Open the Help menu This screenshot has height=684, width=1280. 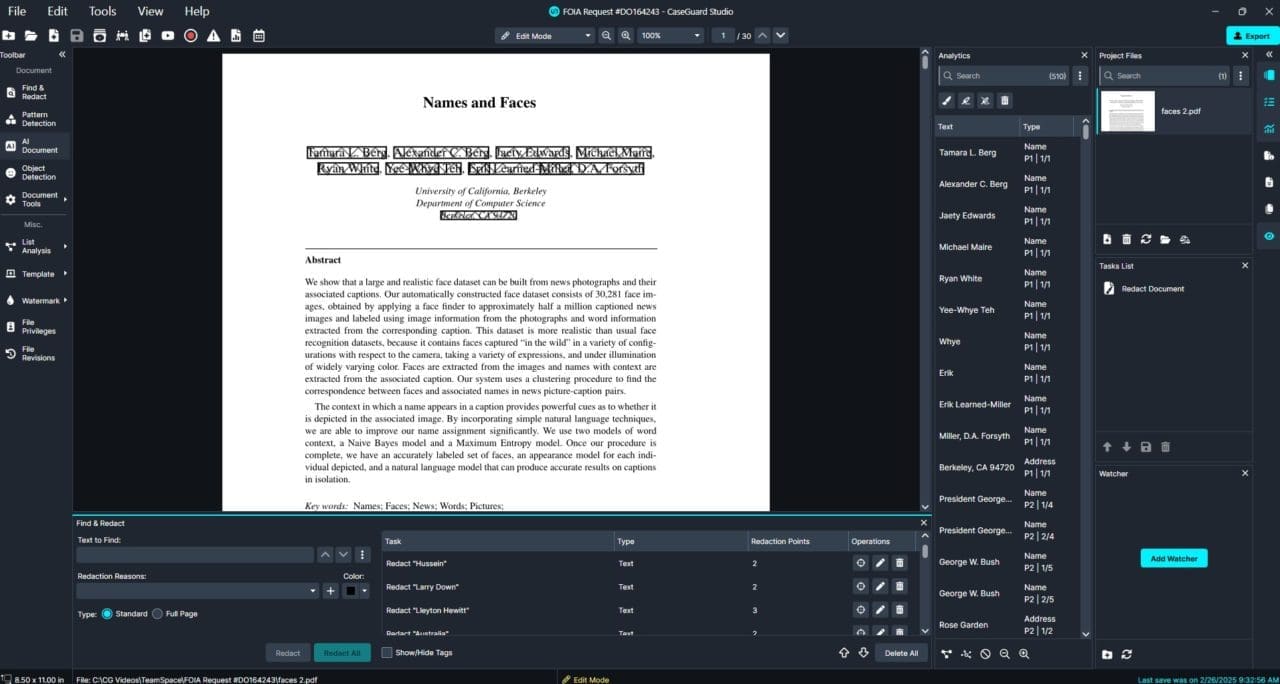[196, 11]
